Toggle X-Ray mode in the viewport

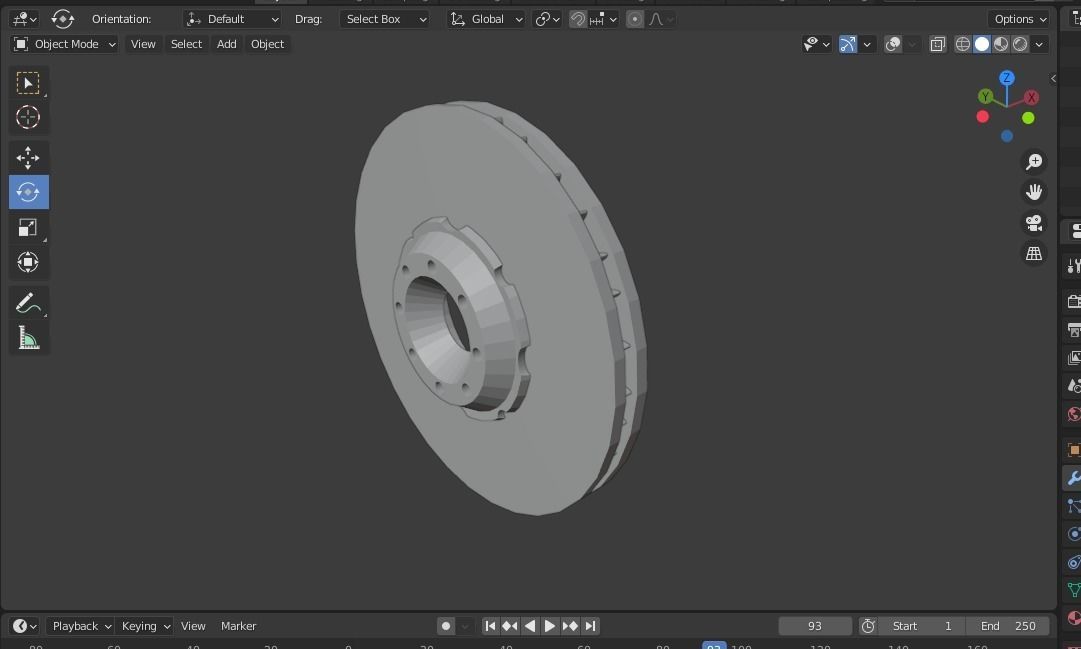pos(937,44)
